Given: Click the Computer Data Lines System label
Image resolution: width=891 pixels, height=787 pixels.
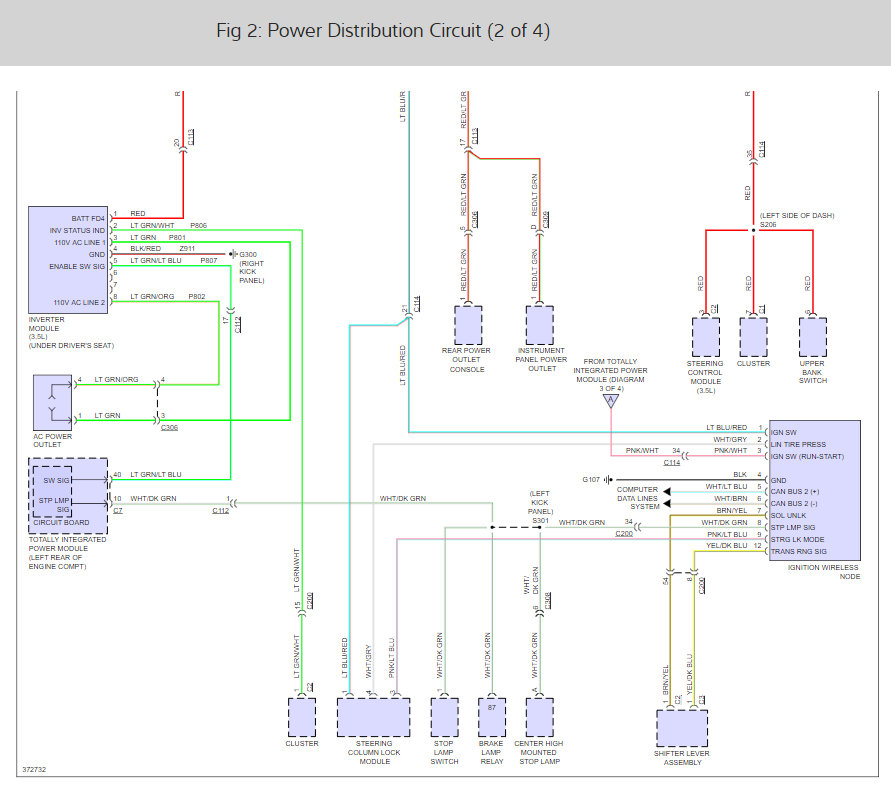Looking at the screenshot, I should pos(638,498).
